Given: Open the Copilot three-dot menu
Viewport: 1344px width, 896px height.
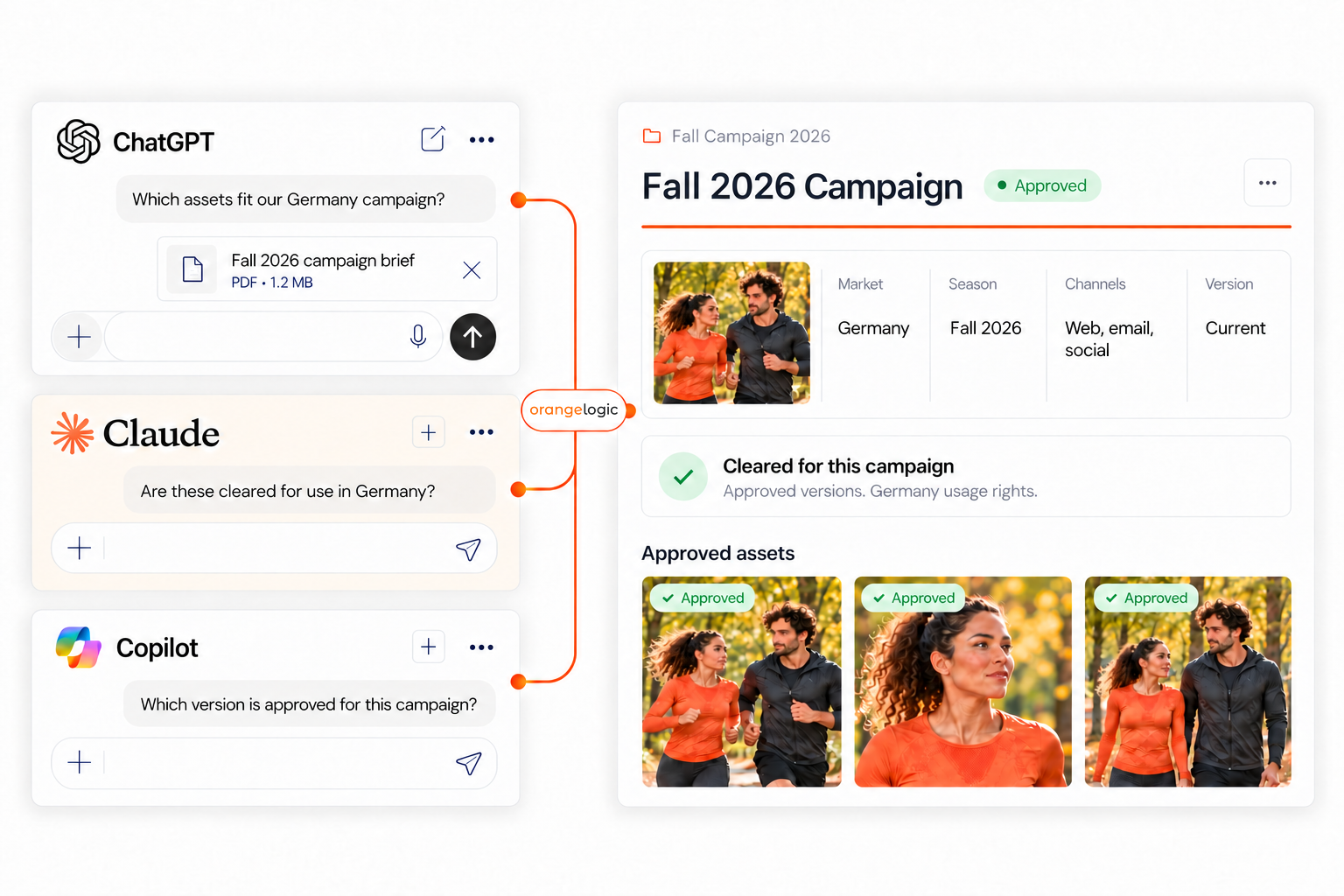Looking at the screenshot, I should coord(481,647).
